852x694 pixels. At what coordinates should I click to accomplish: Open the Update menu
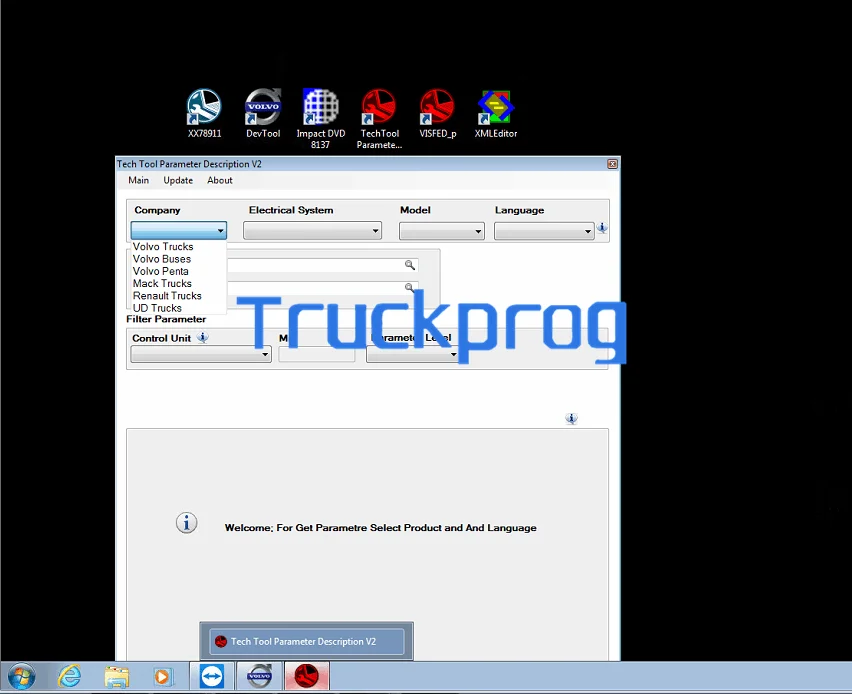[178, 180]
